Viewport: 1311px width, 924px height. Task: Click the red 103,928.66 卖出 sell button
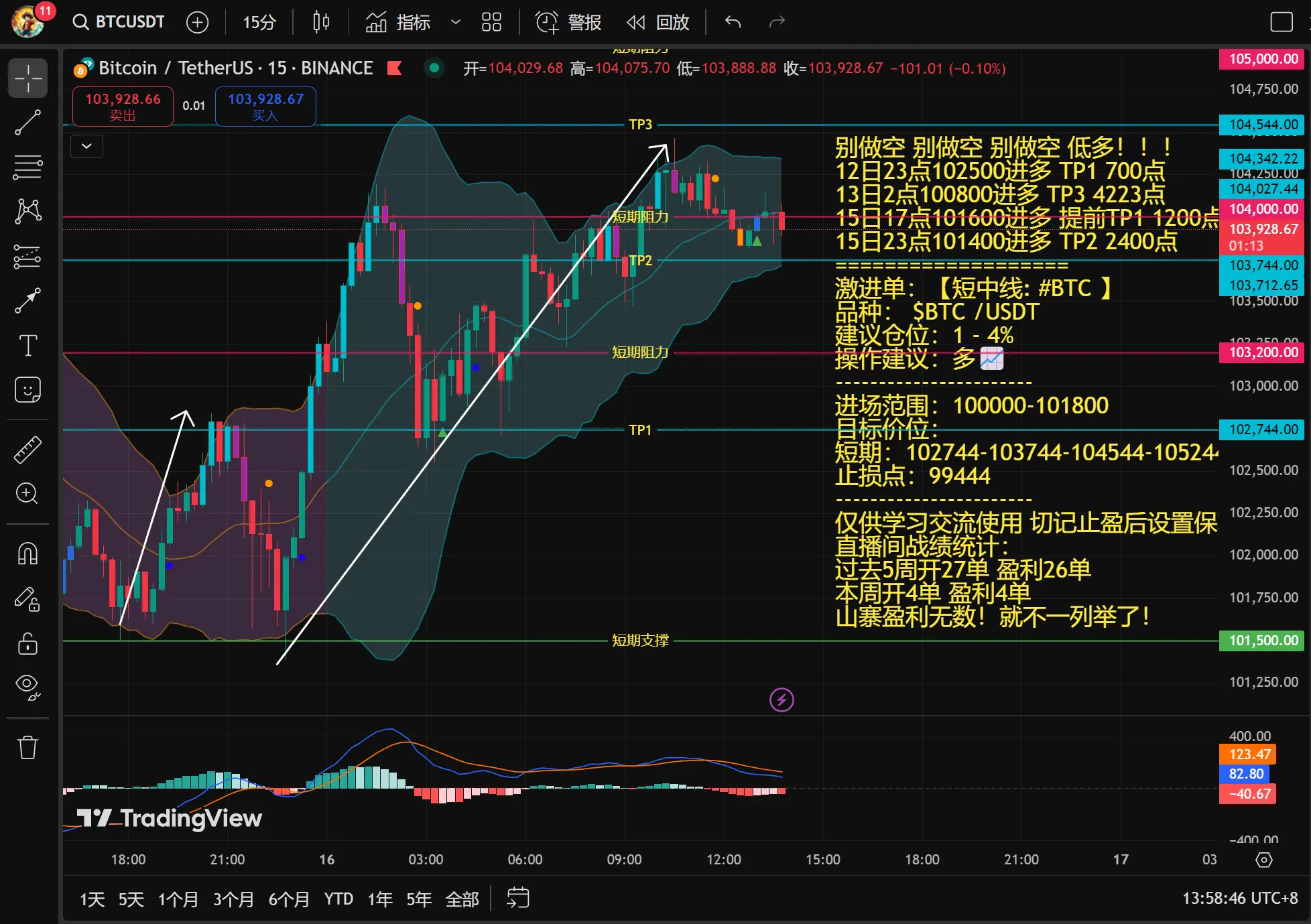(x=123, y=107)
